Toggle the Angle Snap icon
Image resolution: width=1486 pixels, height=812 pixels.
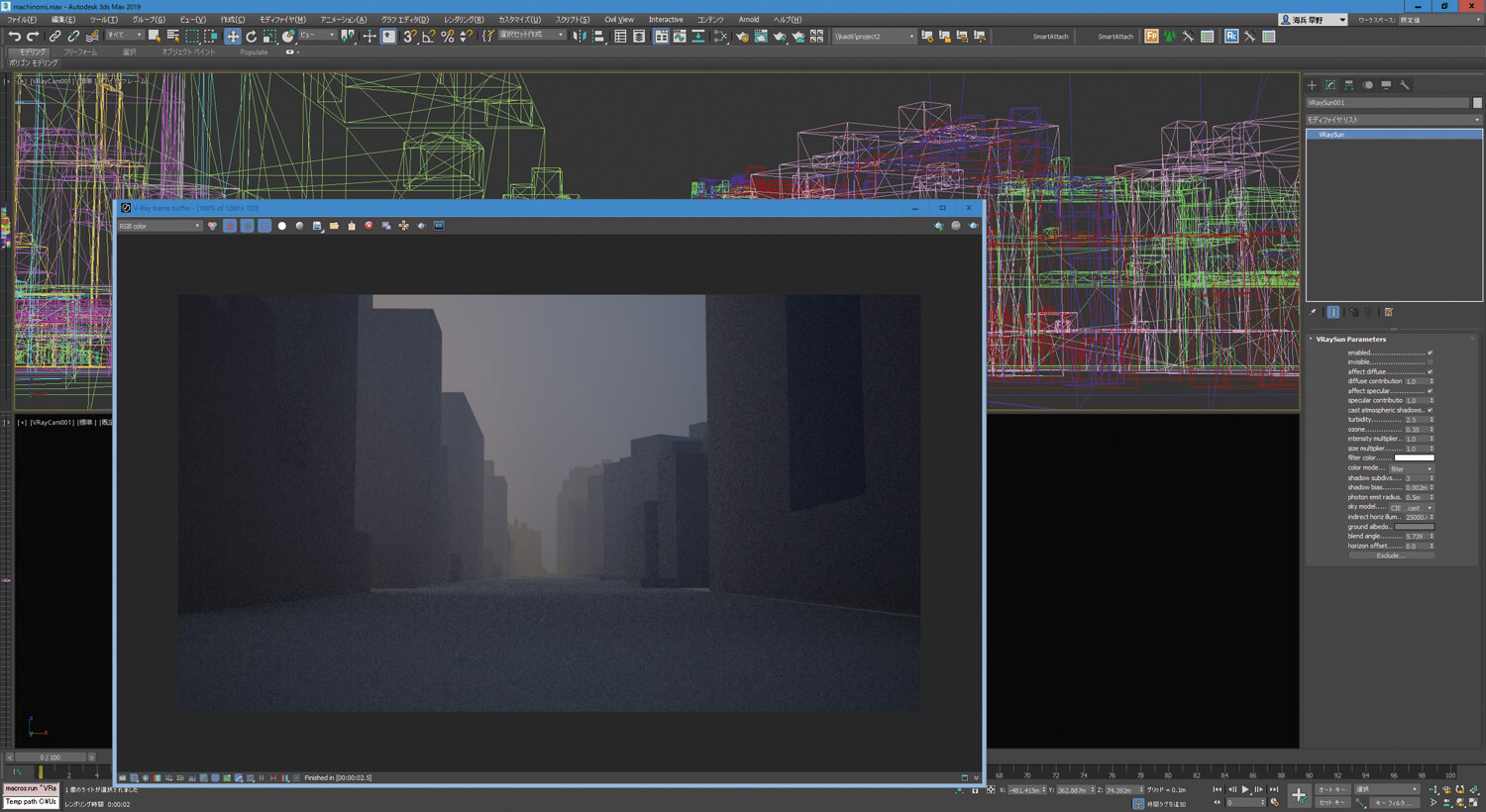coord(428,37)
